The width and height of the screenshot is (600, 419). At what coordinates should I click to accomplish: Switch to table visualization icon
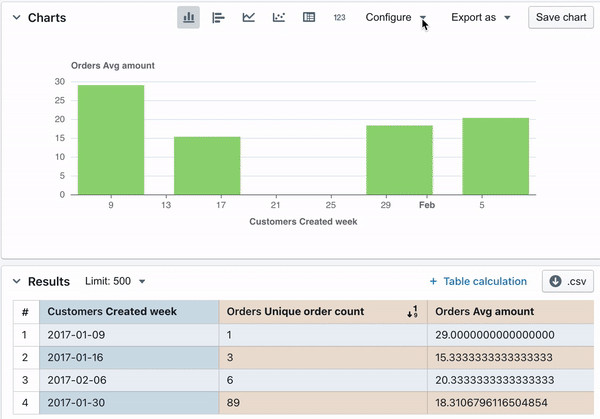[309, 18]
